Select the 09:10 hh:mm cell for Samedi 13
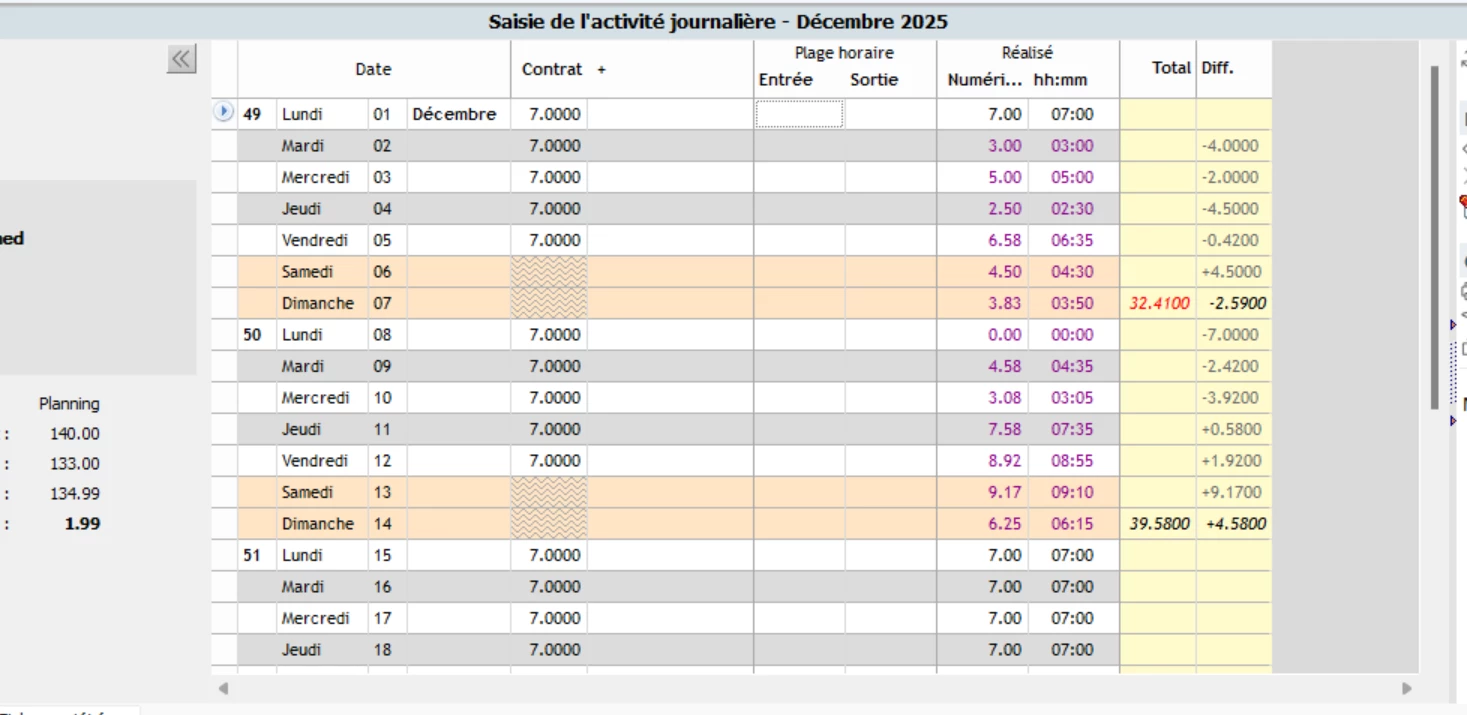This screenshot has width=1467, height=715. click(x=1072, y=492)
